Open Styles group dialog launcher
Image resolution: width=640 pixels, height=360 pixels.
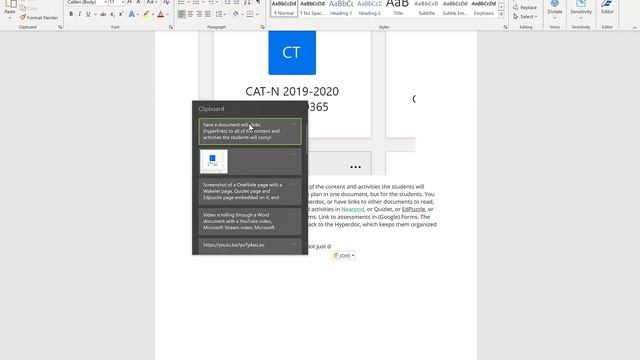point(505,27)
